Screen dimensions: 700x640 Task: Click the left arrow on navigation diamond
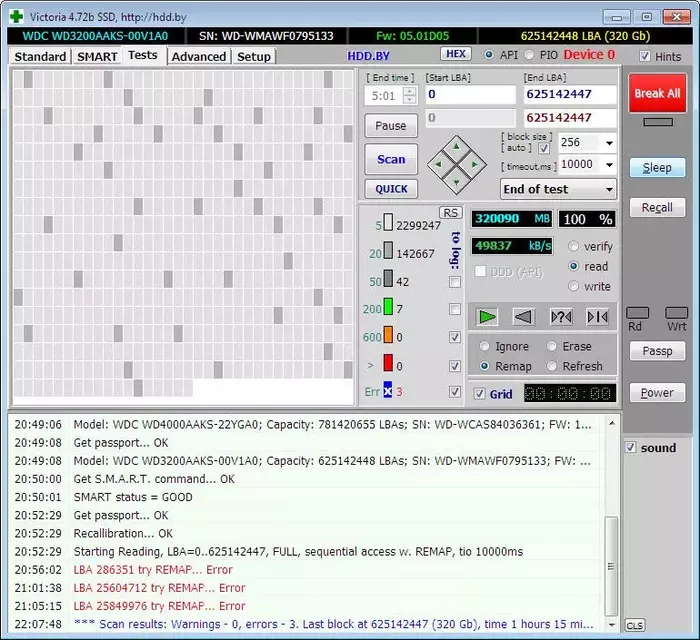(x=438, y=164)
